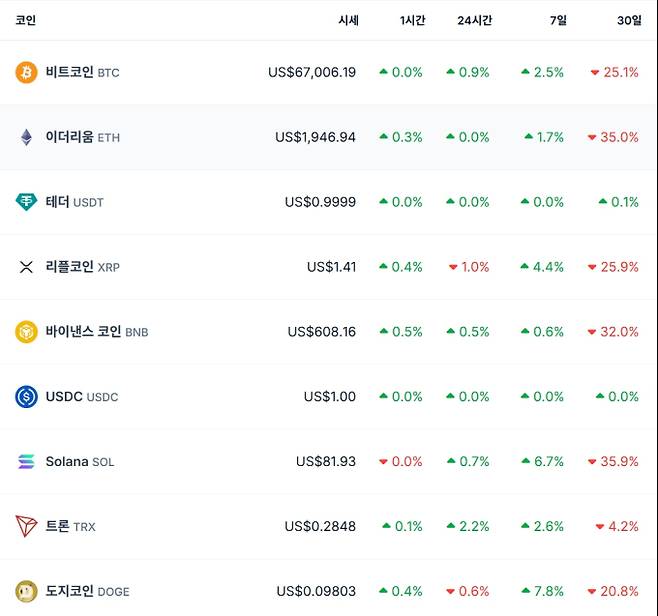Click Solana 24-hour change 0.7%

pos(468,462)
